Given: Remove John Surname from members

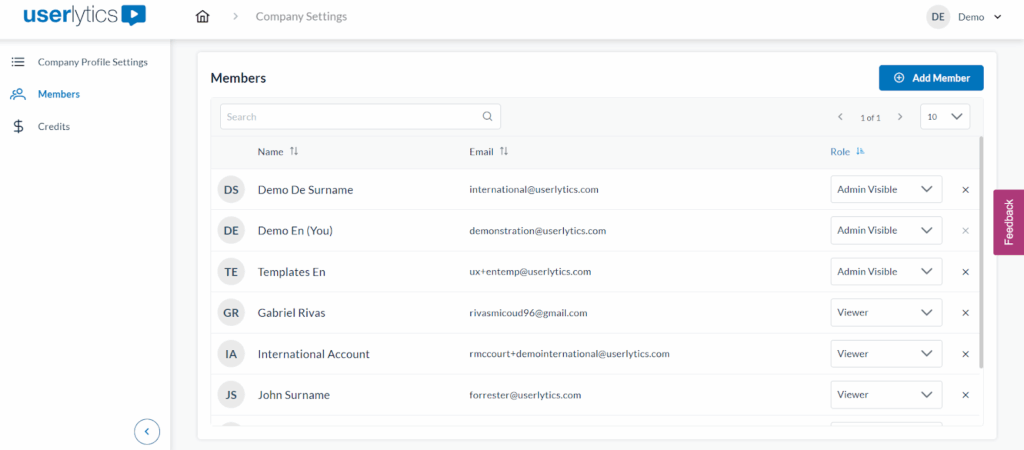Looking at the screenshot, I should (965, 395).
